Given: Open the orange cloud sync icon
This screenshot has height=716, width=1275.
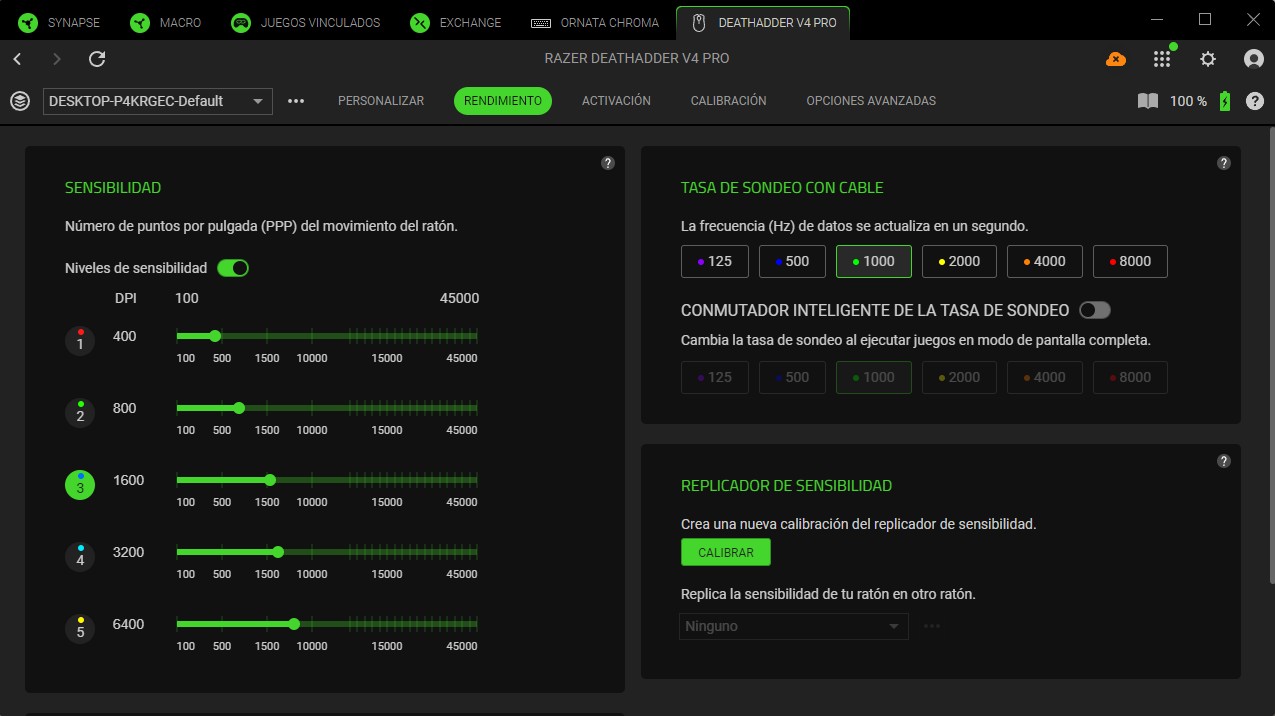Looking at the screenshot, I should pyautogui.click(x=1115, y=59).
